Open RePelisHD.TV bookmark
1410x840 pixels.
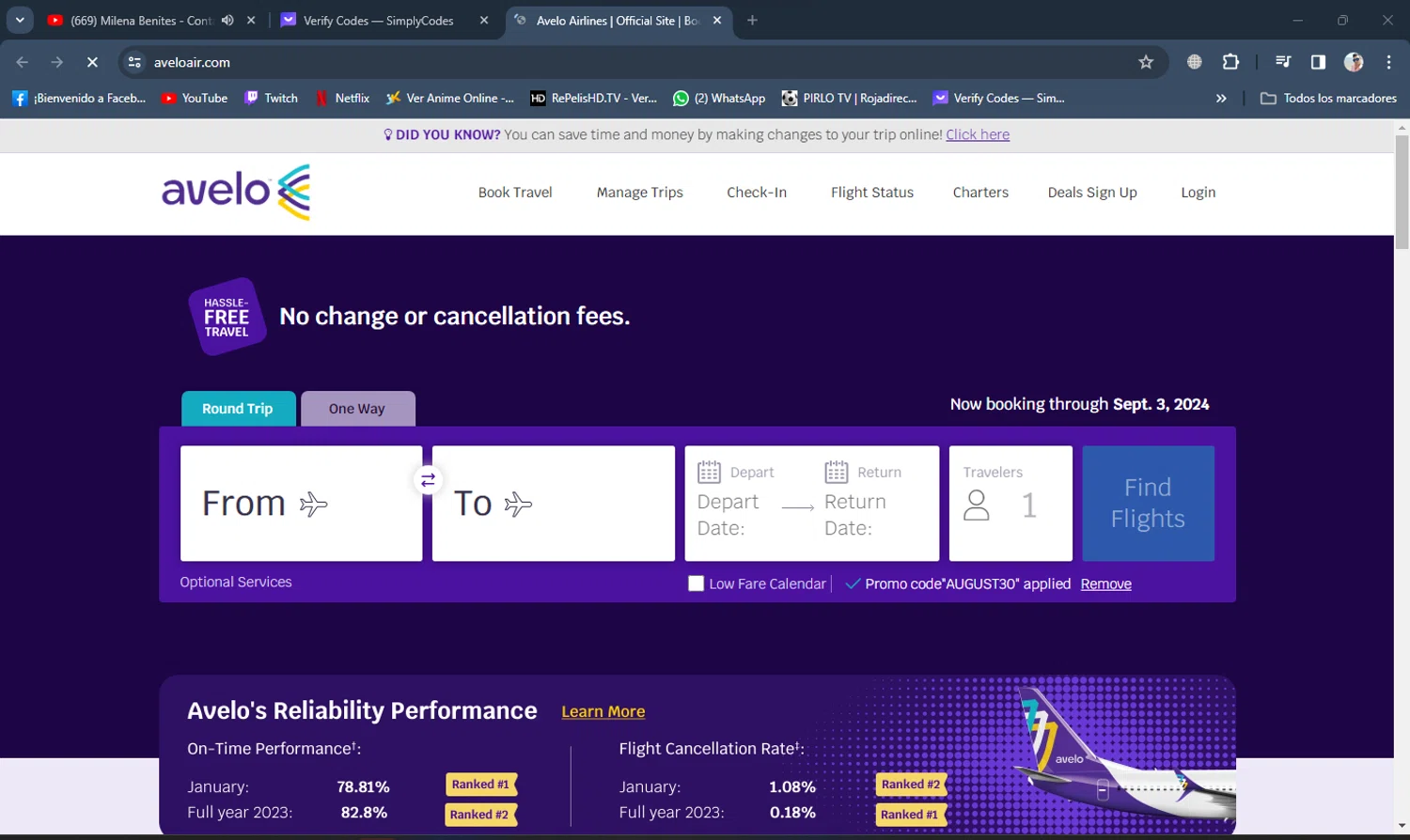(x=594, y=98)
